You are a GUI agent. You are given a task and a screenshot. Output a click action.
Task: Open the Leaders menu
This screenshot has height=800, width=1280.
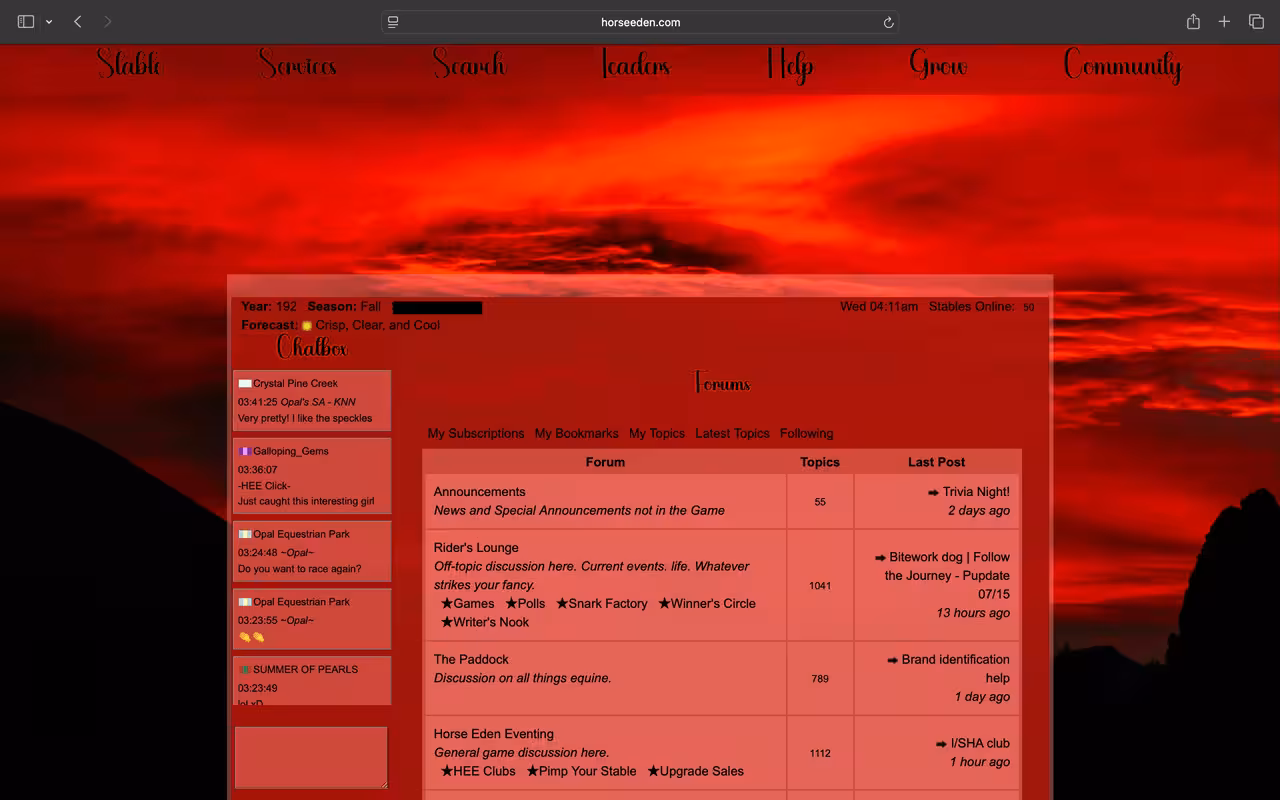pos(636,65)
